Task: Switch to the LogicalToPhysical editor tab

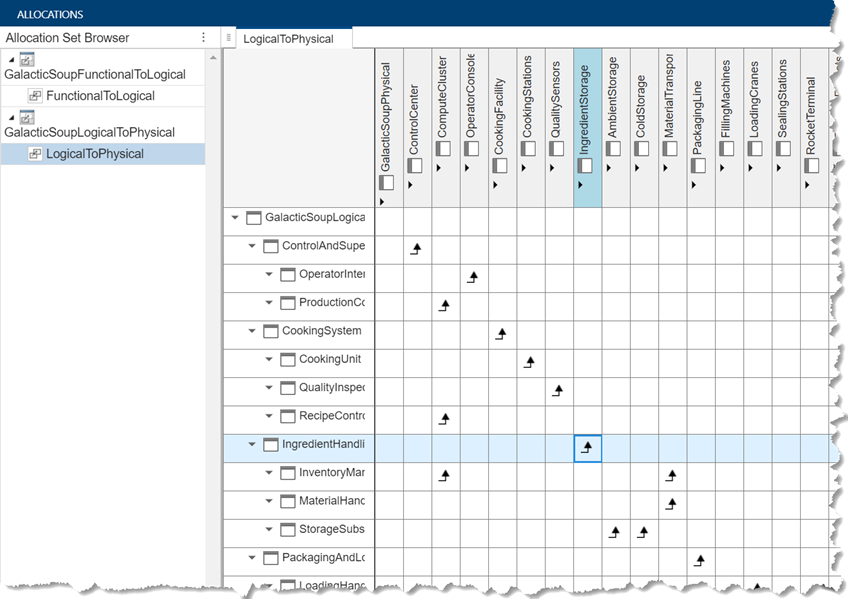Action: (x=290, y=38)
